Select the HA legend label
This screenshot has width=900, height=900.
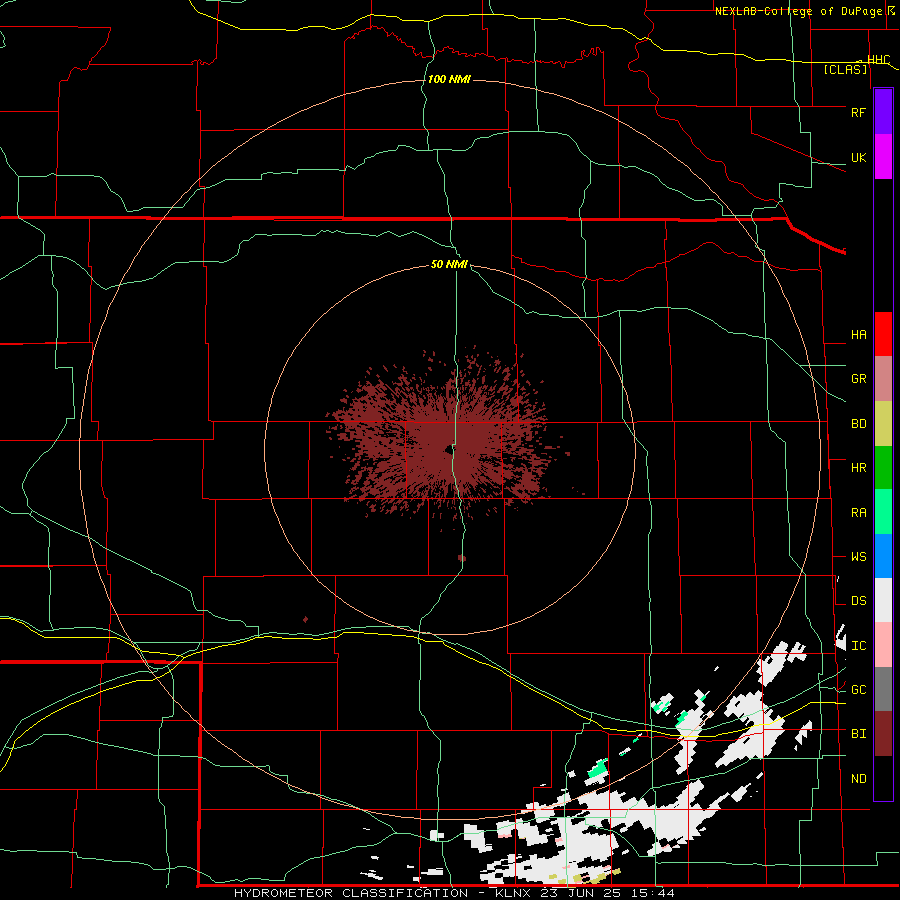pos(858,335)
